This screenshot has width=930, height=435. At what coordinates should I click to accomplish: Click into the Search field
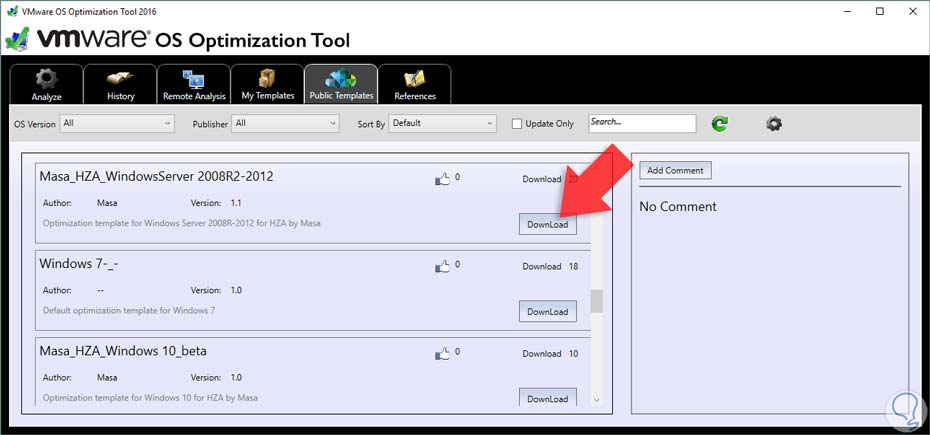(x=642, y=123)
